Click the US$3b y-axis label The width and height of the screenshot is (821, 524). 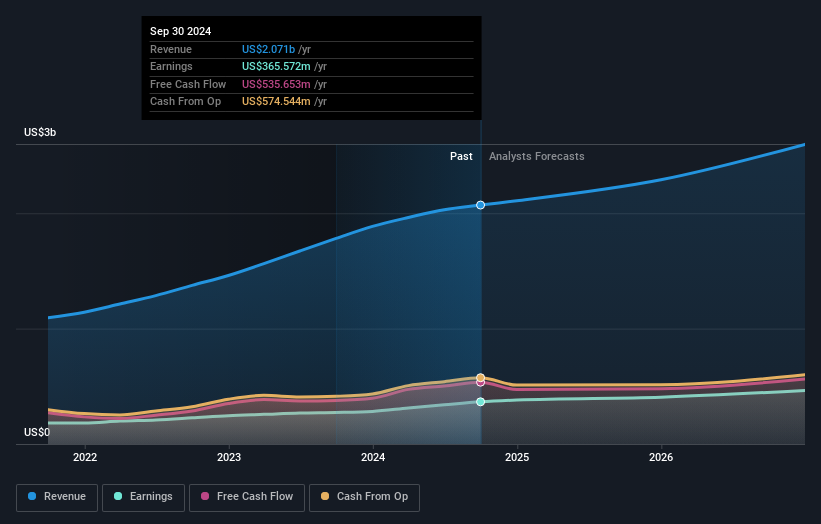pos(40,132)
